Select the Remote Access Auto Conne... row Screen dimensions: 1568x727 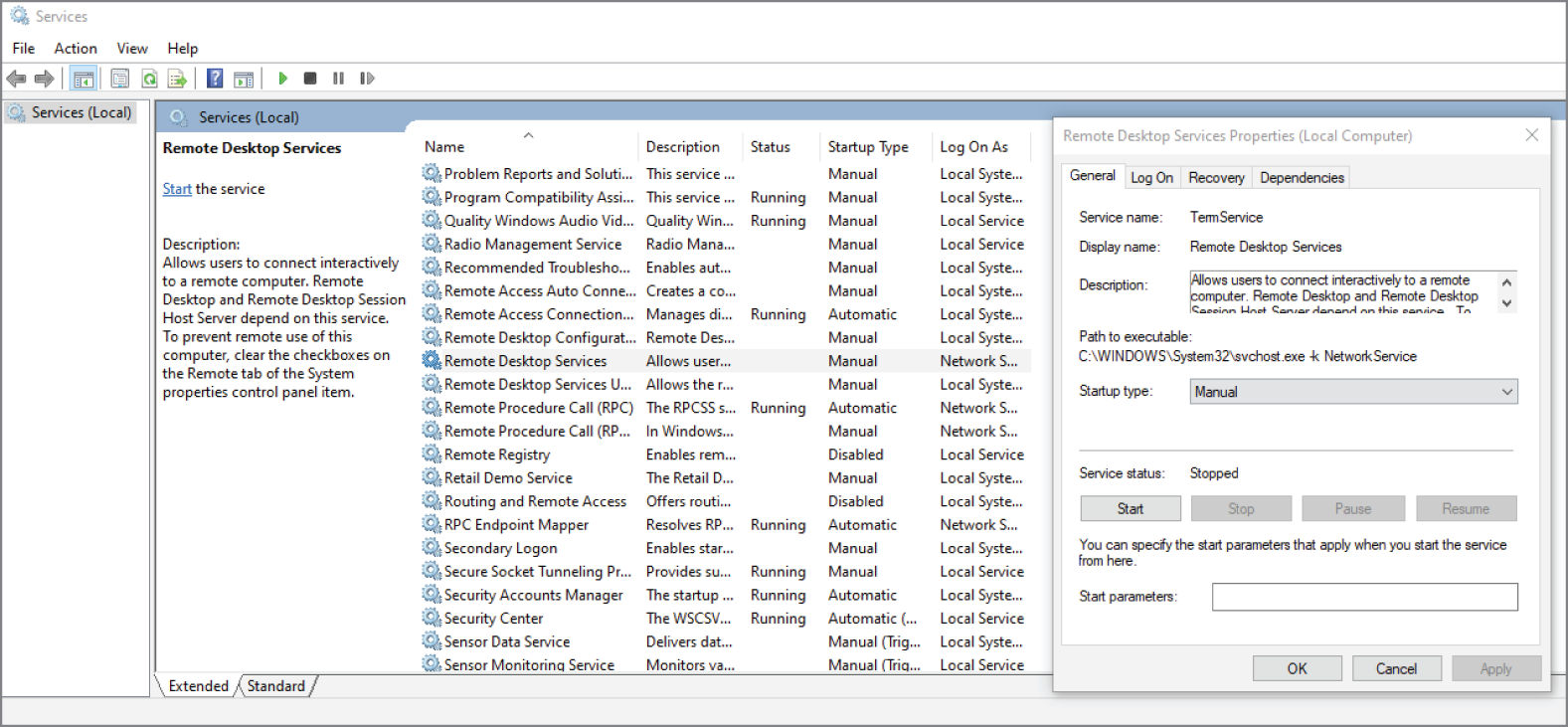726,290
